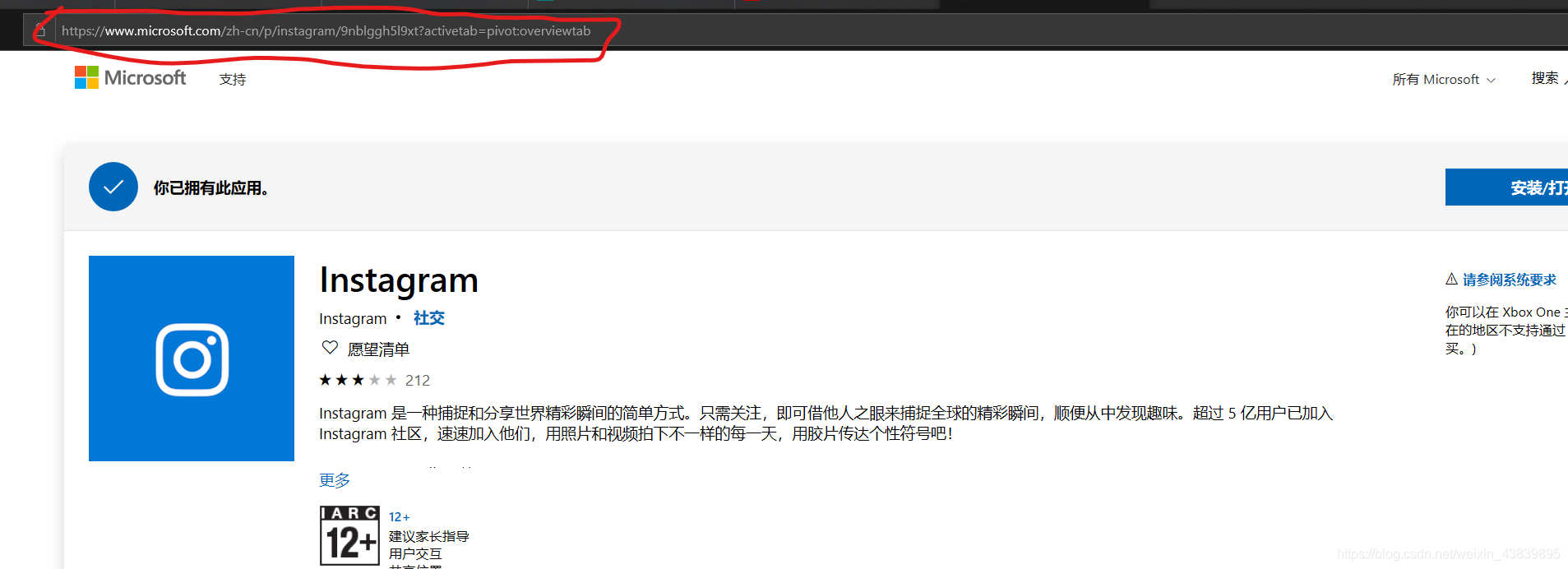Click the Instagram app icon tile

[192, 359]
